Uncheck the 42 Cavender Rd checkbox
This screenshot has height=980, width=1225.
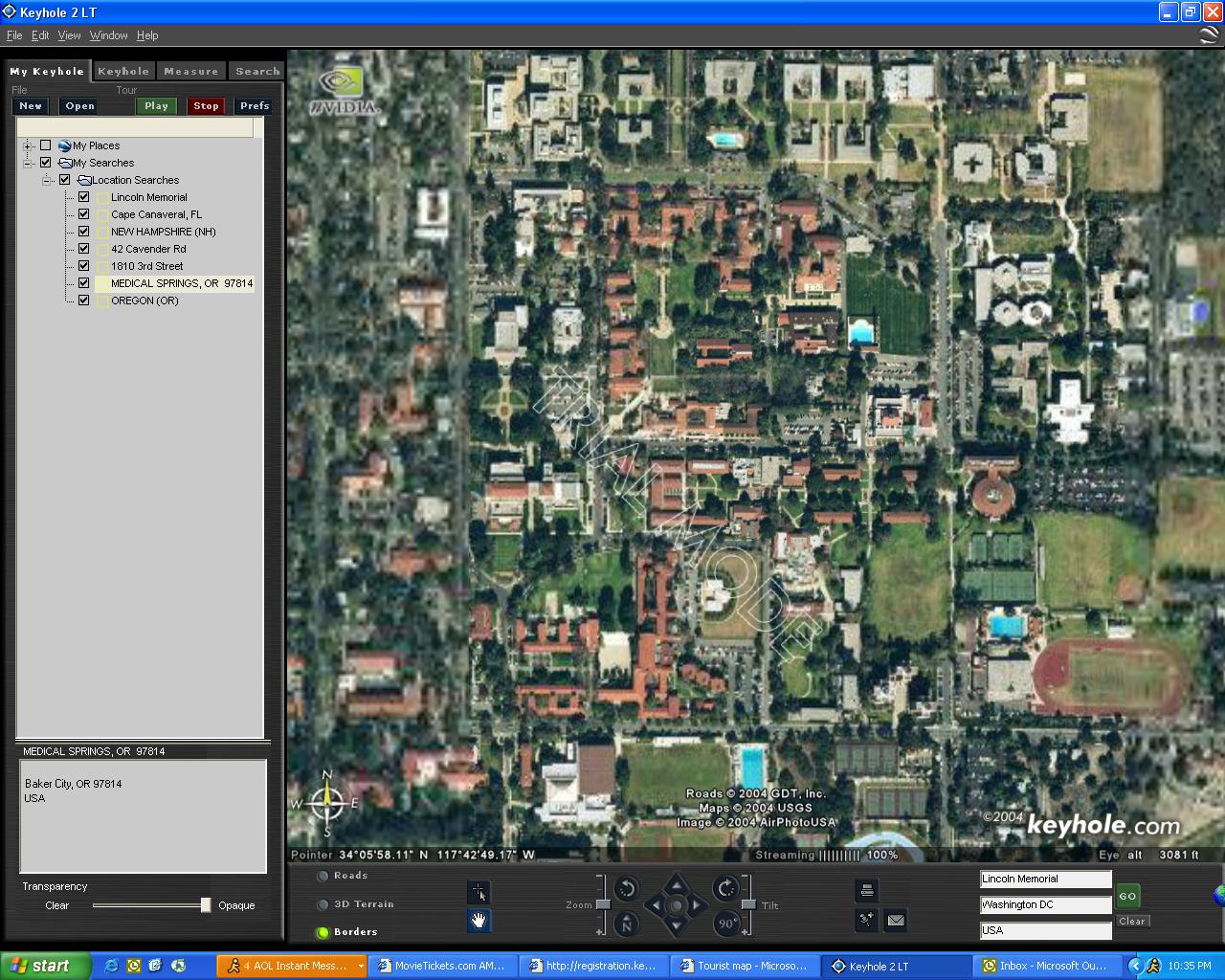pyautogui.click(x=83, y=249)
